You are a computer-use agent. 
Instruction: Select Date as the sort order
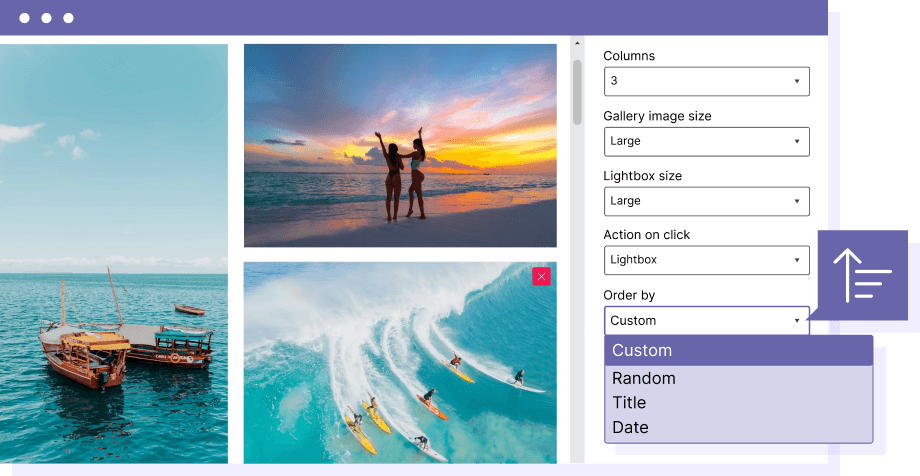click(x=739, y=427)
